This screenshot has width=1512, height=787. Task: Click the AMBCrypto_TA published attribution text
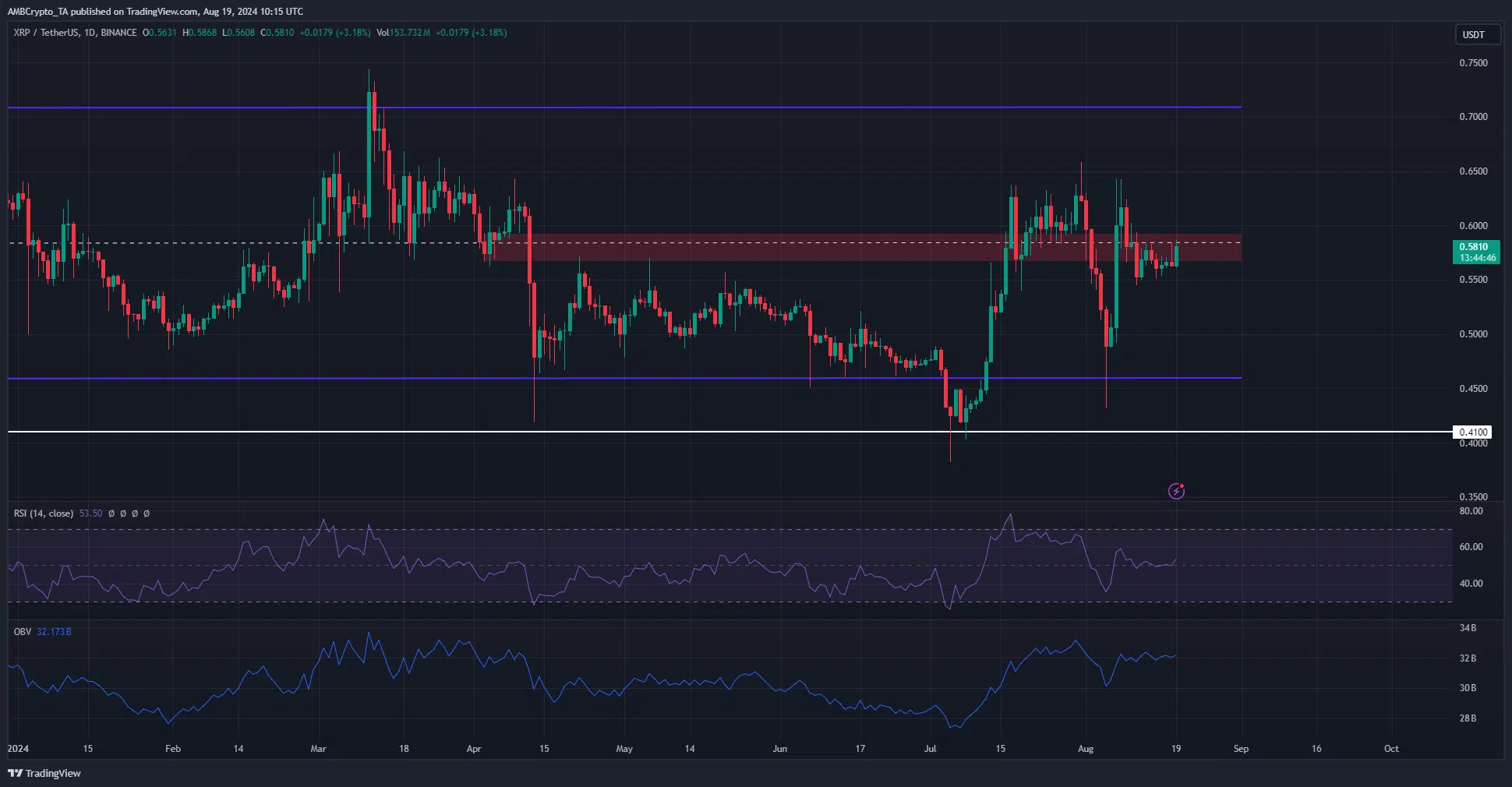(156, 12)
